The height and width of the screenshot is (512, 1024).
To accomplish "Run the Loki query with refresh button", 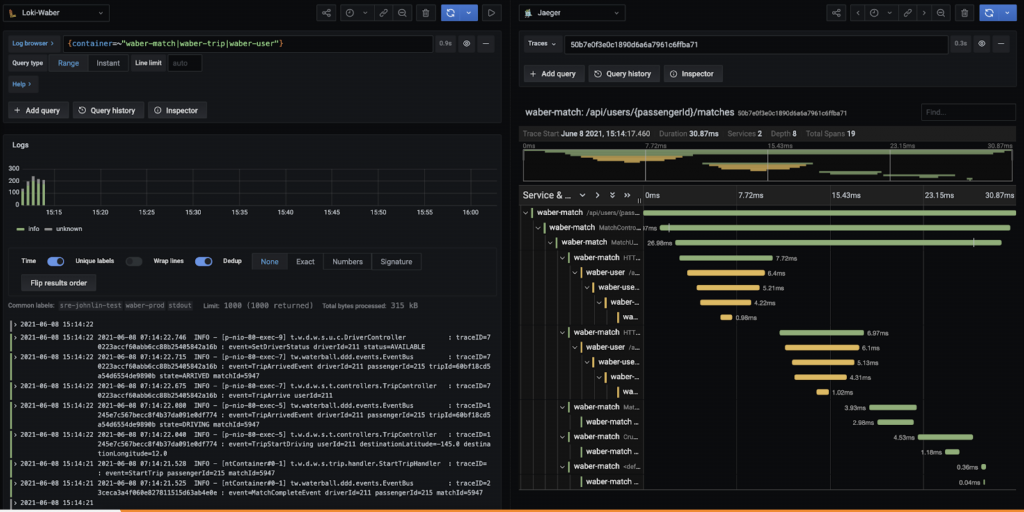I will [451, 12].
